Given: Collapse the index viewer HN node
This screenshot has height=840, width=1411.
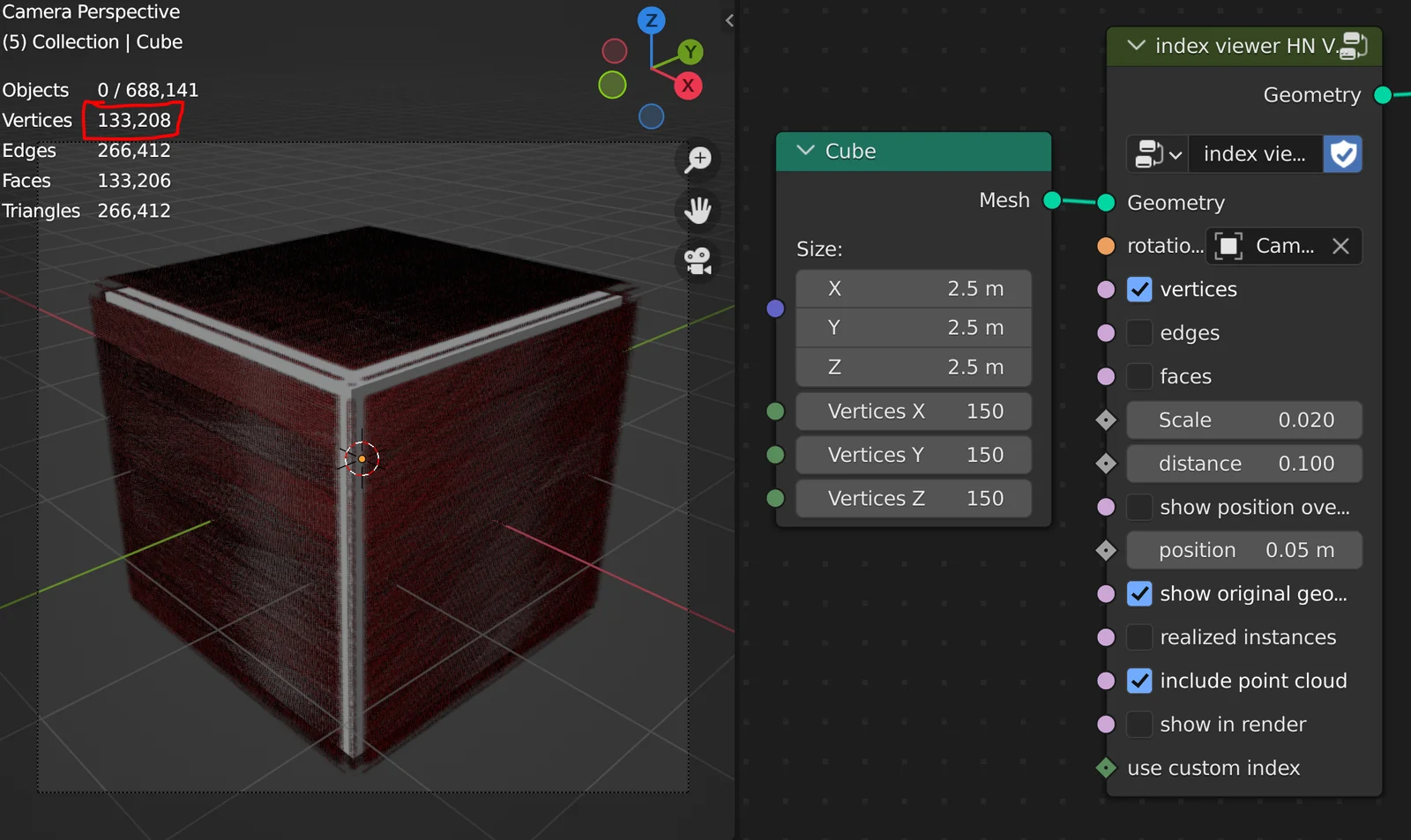Looking at the screenshot, I should [1136, 46].
